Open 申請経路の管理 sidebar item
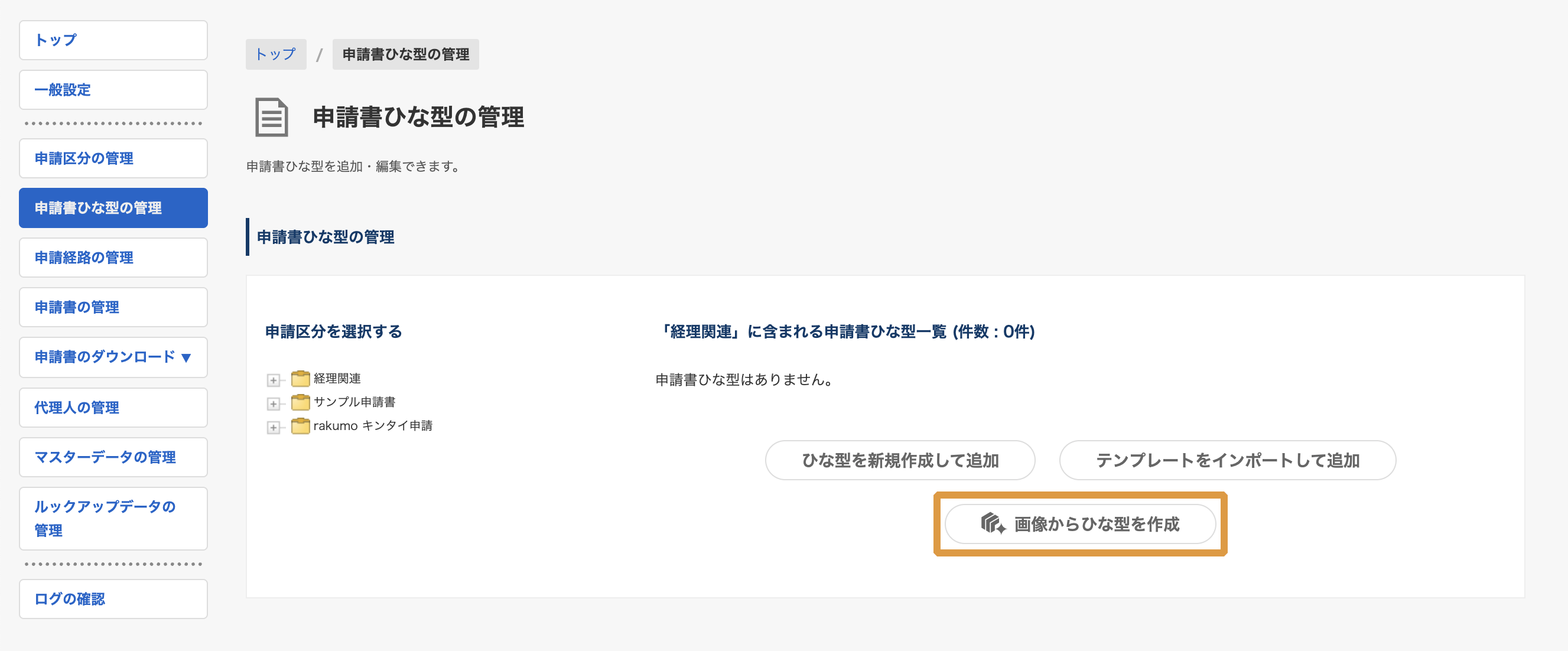Viewport: 1568px width, 651px height. pyautogui.click(x=113, y=258)
